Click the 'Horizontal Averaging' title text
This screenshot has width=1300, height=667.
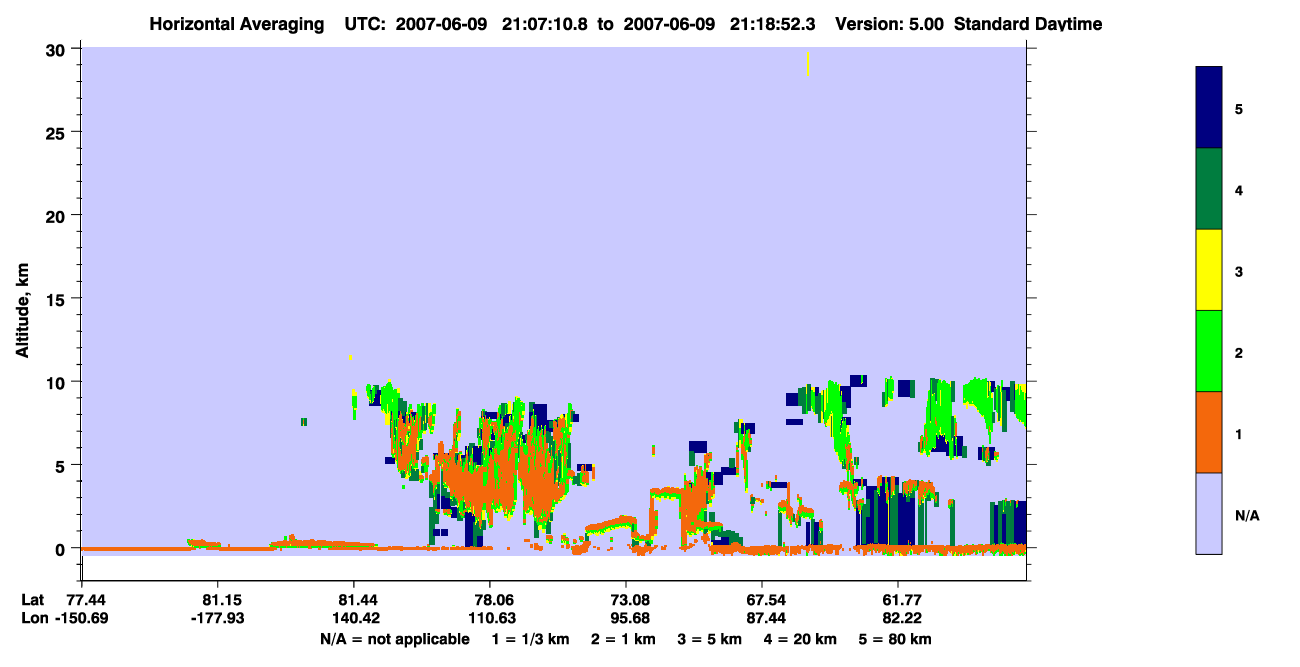coord(237,24)
